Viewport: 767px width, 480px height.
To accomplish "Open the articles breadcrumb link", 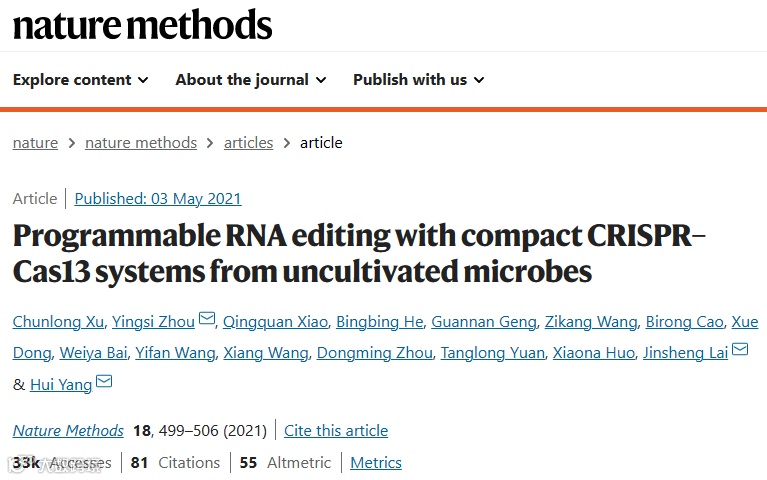I will coord(248,143).
